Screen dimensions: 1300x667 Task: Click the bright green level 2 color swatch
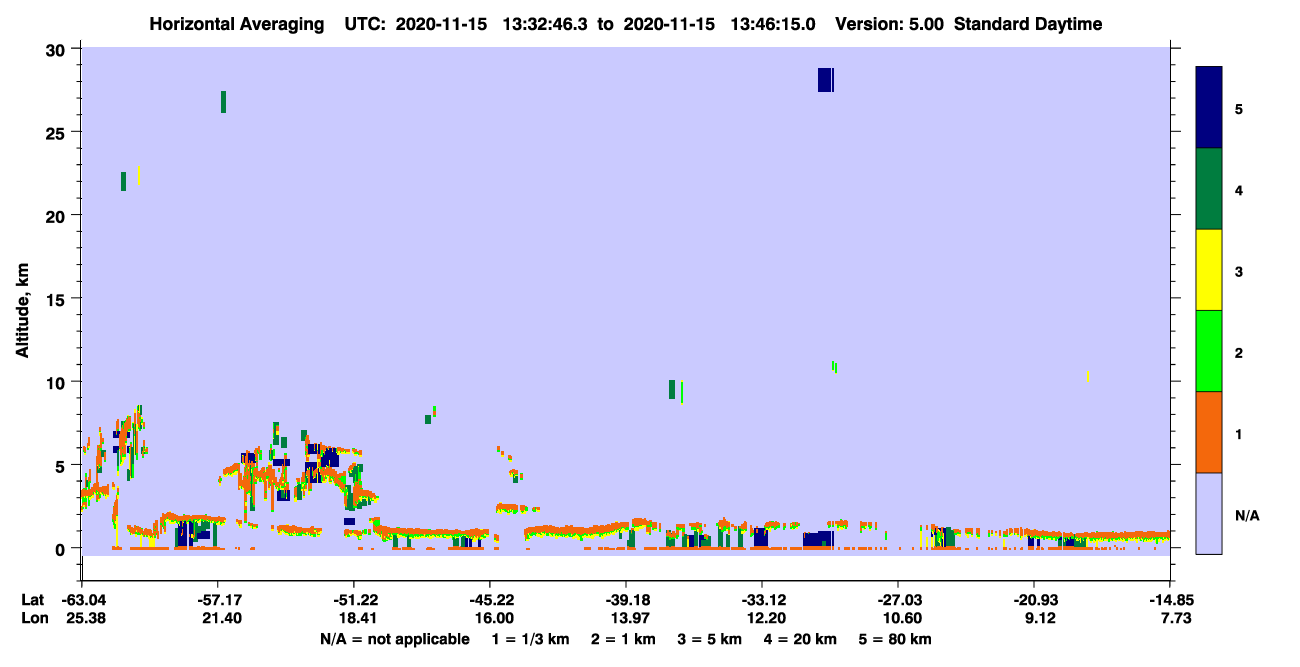pyautogui.click(x=1209, y=351)
